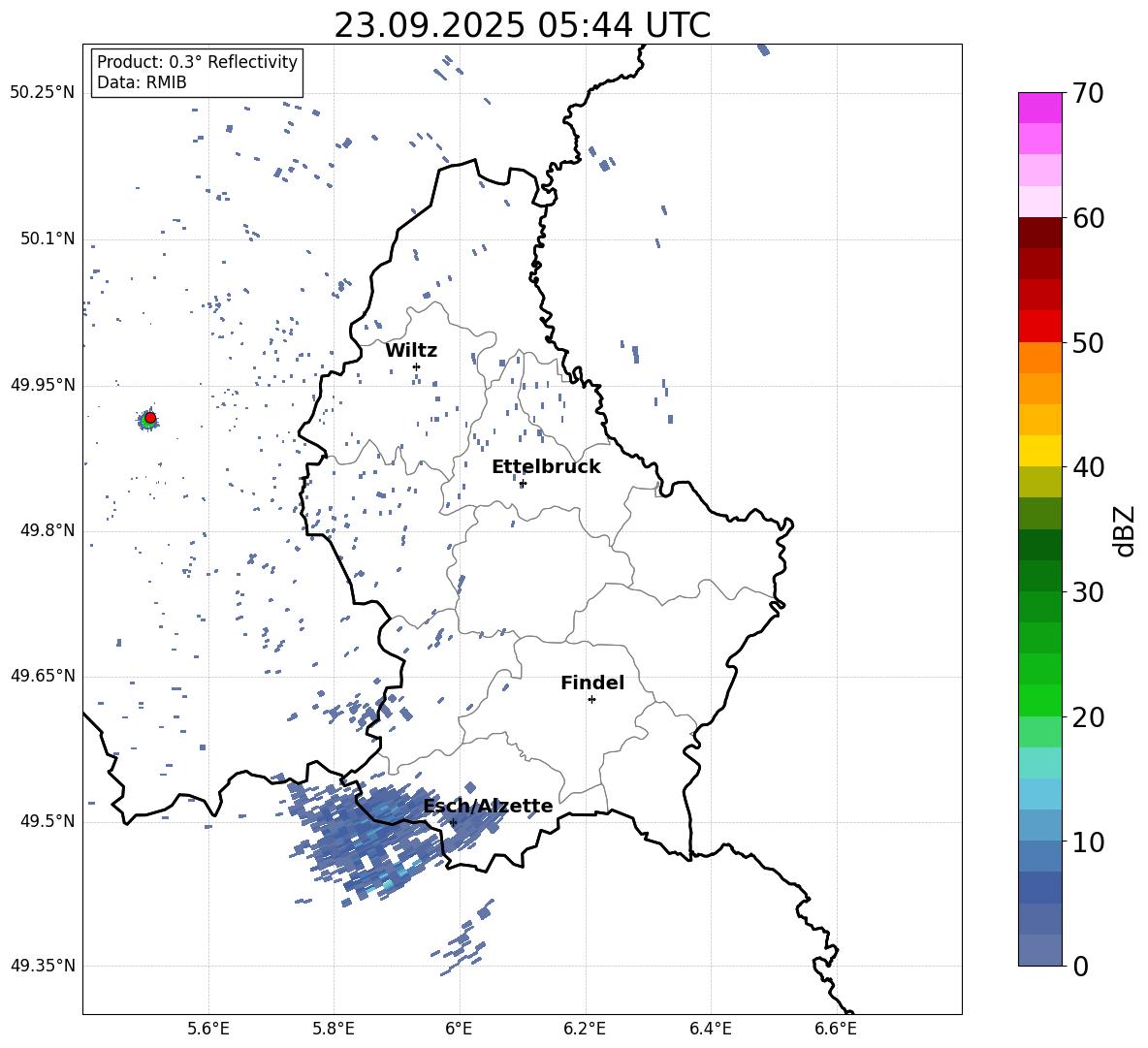Pick the dark maroon swatch just below 60

click(1039, 233)
